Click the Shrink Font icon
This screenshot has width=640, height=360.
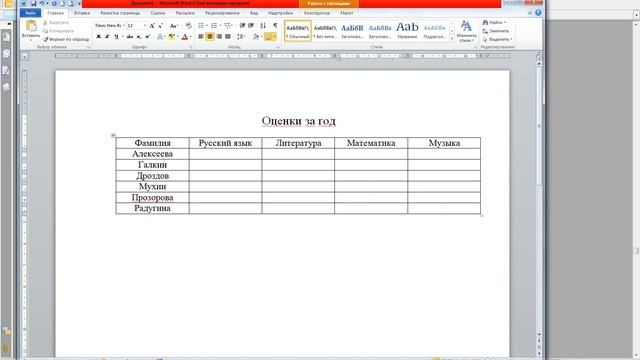pyautogui.click(x=160, y=26)
